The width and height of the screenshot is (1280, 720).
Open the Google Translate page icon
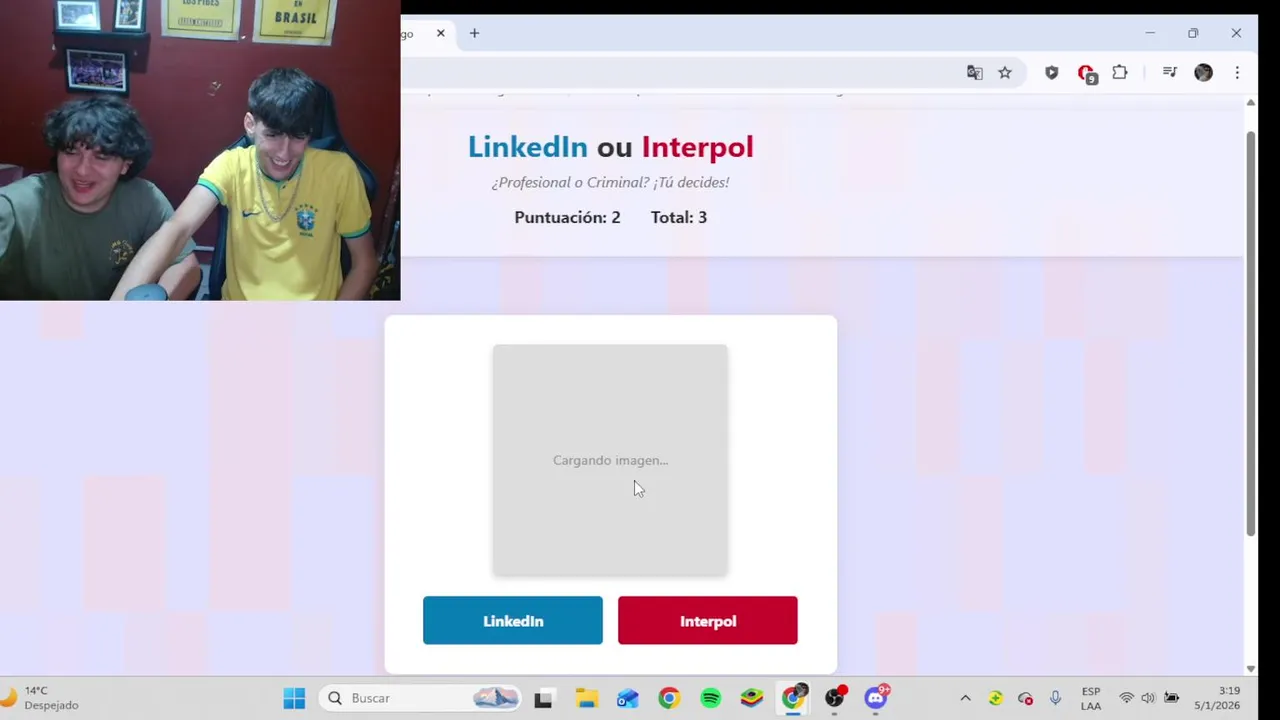(975, 72)
